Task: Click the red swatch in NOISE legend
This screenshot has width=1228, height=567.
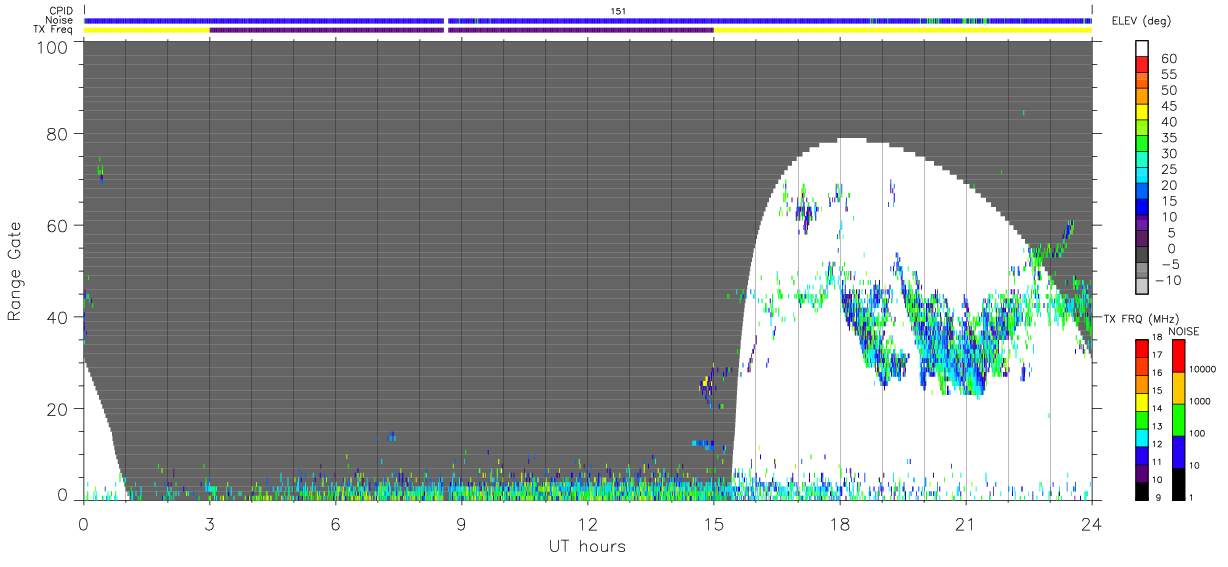Action: (x=1179, y=356)
